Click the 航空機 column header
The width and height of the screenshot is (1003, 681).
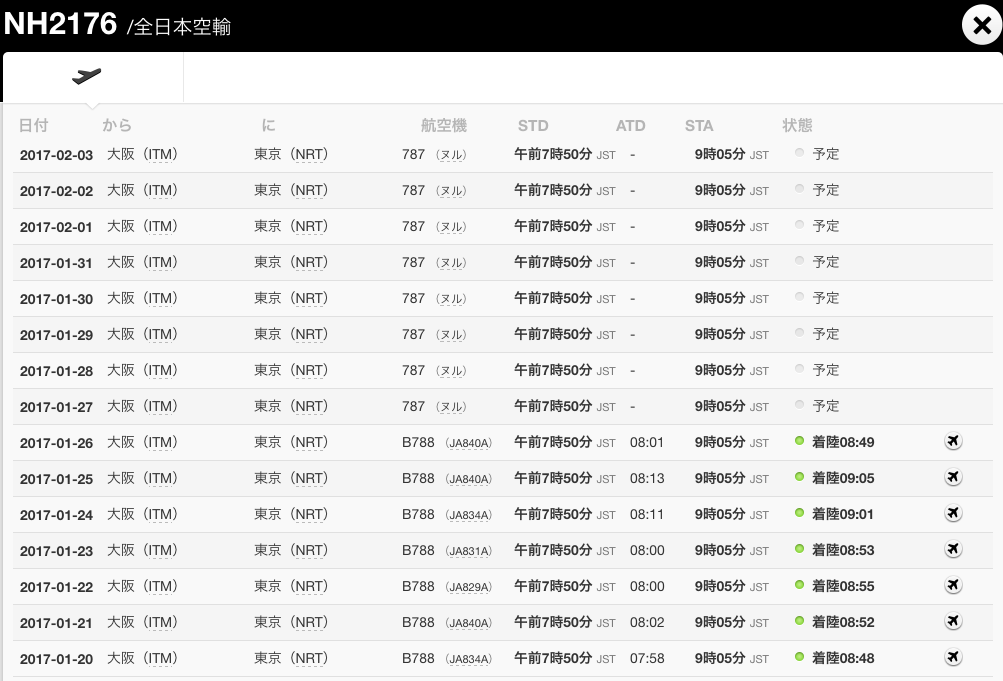(x=443, y=125)
